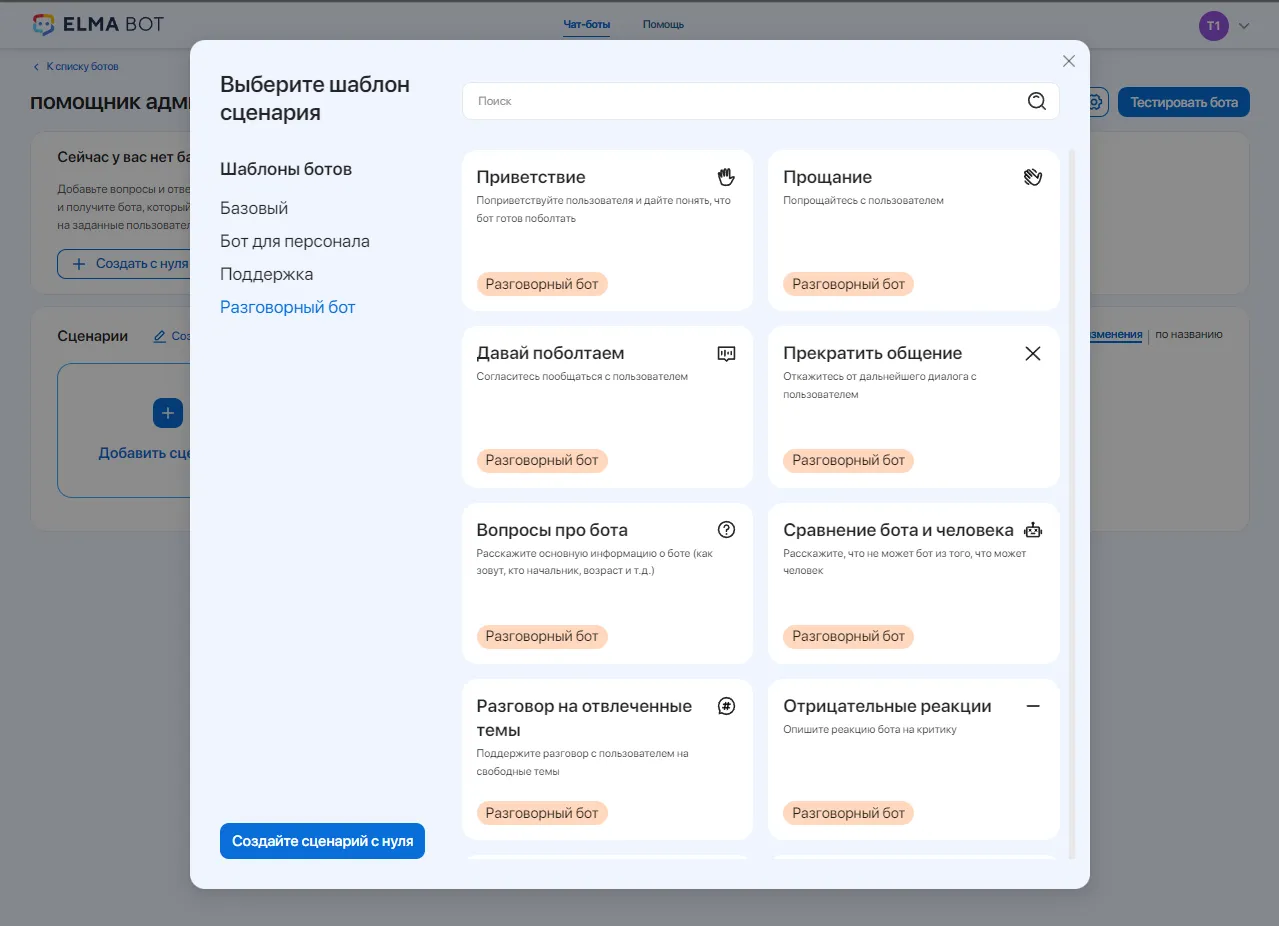Click the question mark icon on Вопросы про бота
1279x926 pixels.
[x=726, y=529]
